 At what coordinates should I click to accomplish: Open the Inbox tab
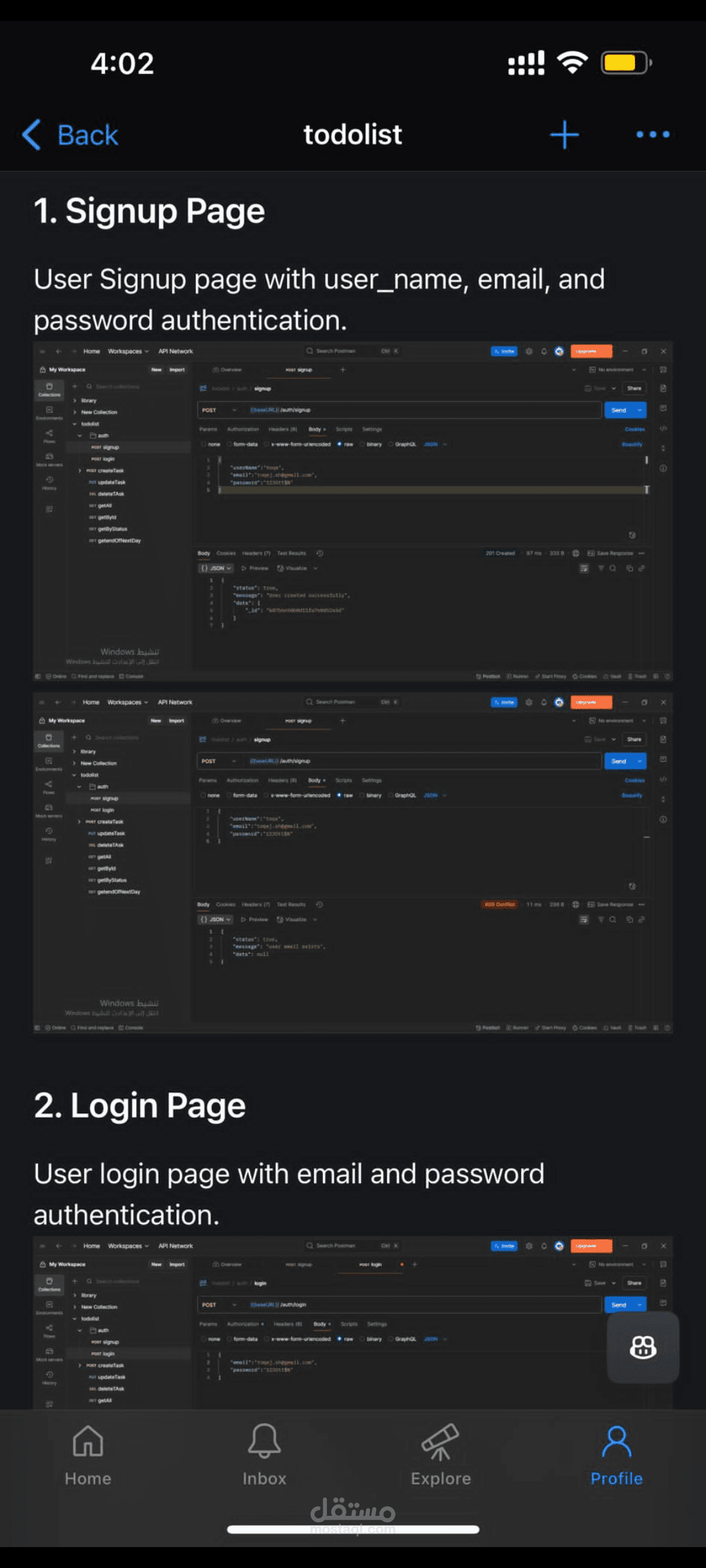pos(264,1456)
